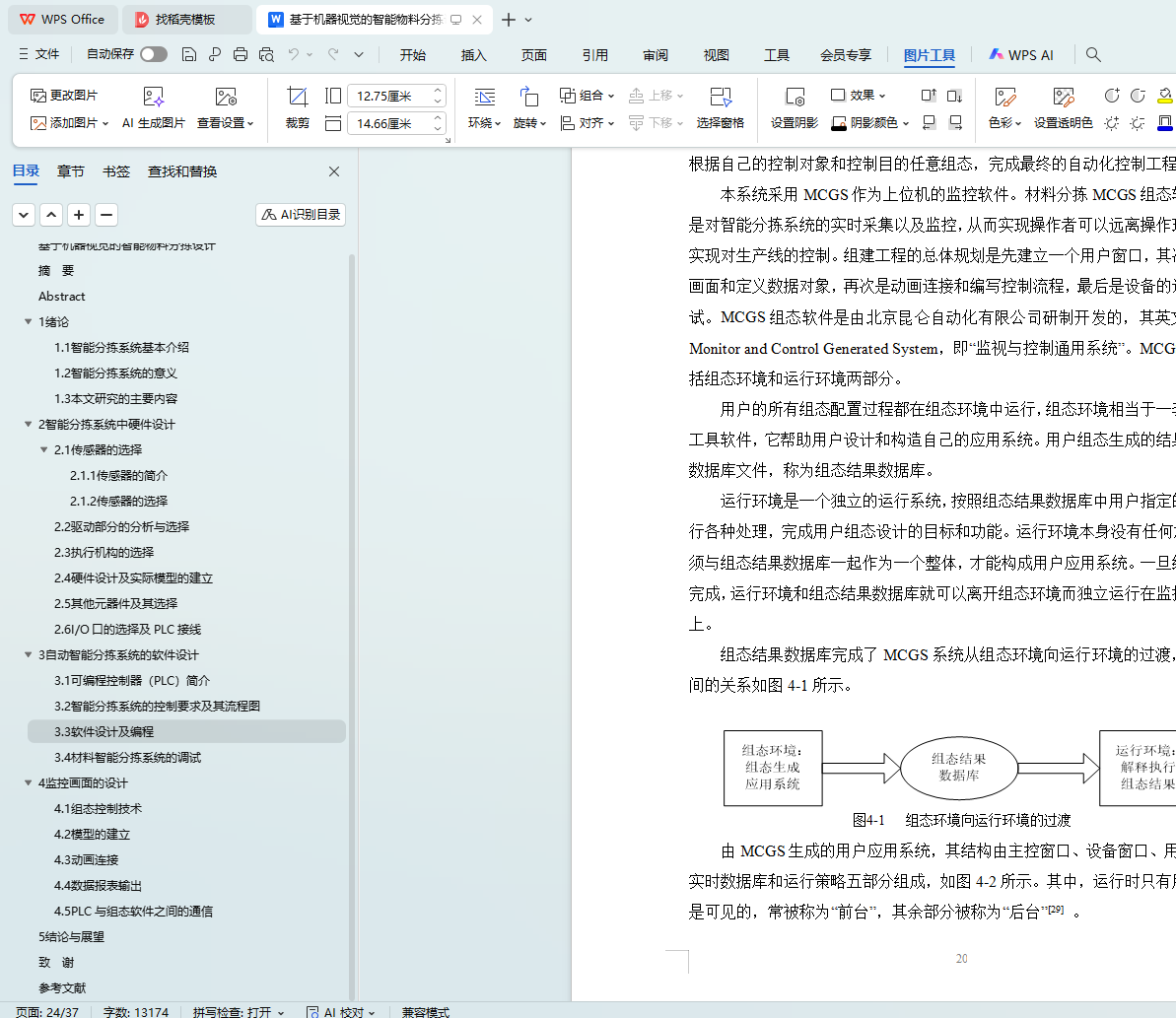1176x1018 pixels.
Task: Click the AI 生成图片 icon
Action: (154, 97)
